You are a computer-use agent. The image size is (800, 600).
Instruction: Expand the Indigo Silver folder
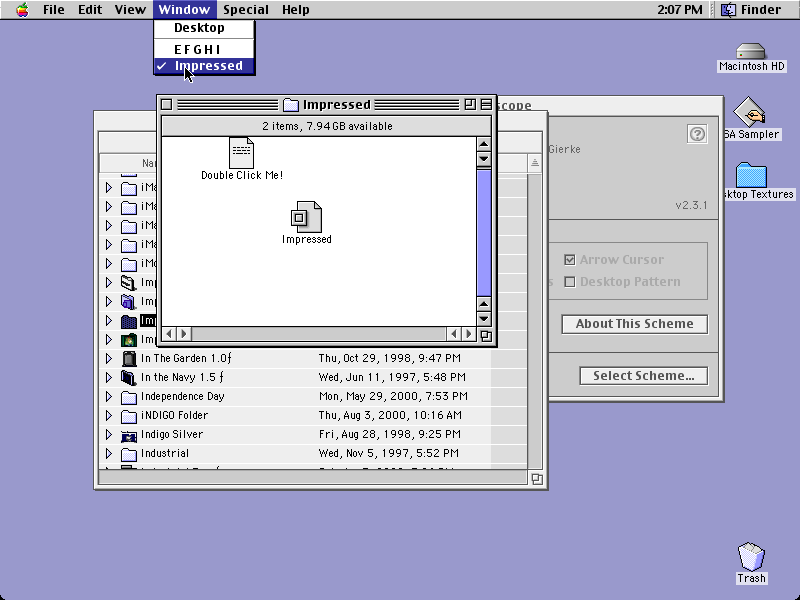(109, 434)
